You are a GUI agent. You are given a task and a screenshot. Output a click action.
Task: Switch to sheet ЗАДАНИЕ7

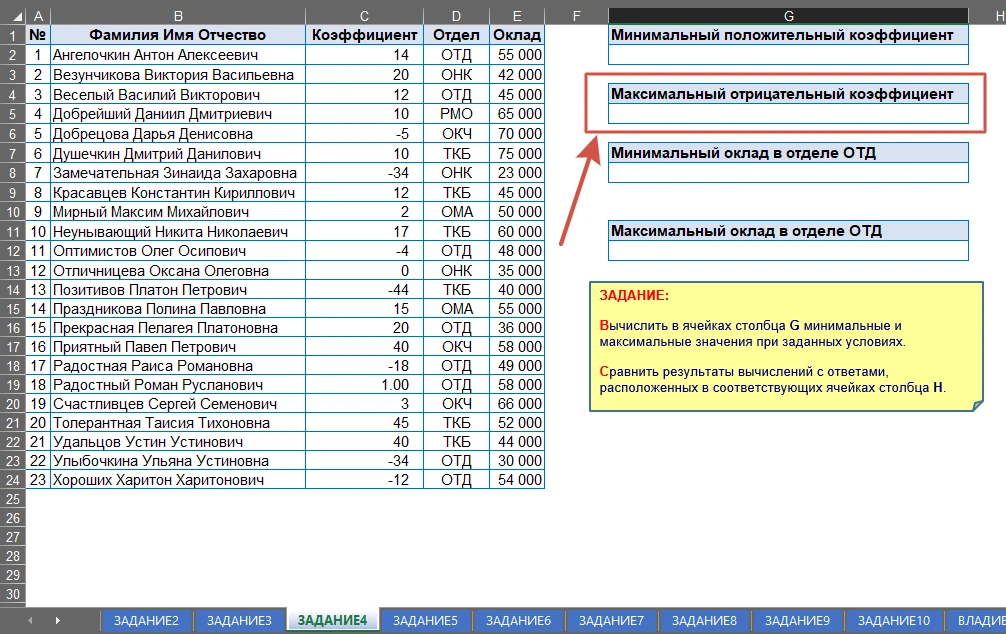611,621
